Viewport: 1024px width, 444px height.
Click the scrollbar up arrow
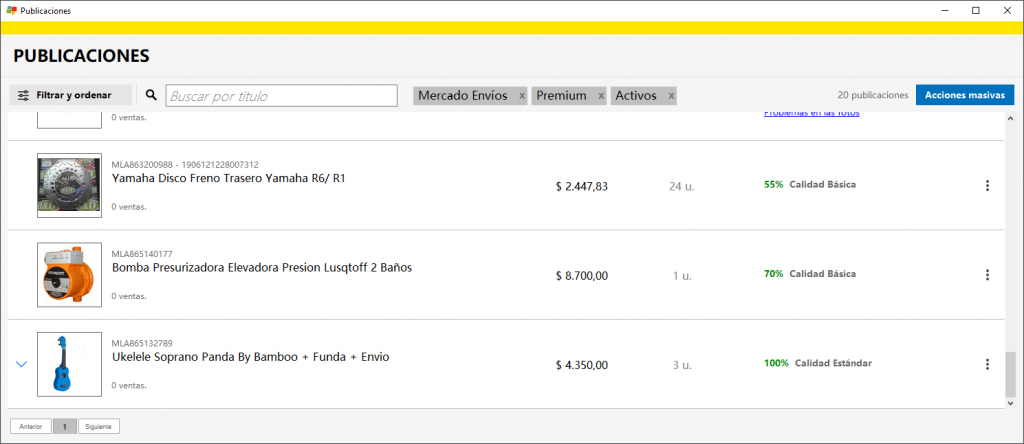(1010, 118)
